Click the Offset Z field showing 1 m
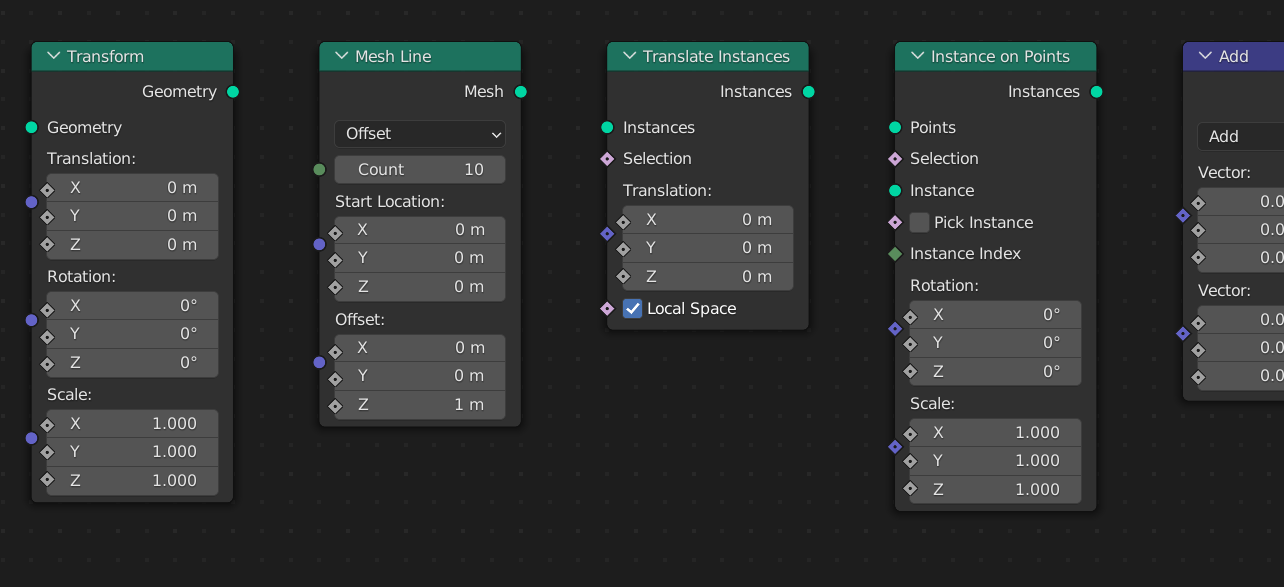The width and height of the screenshot is (1284, 587). click(420, 405)
